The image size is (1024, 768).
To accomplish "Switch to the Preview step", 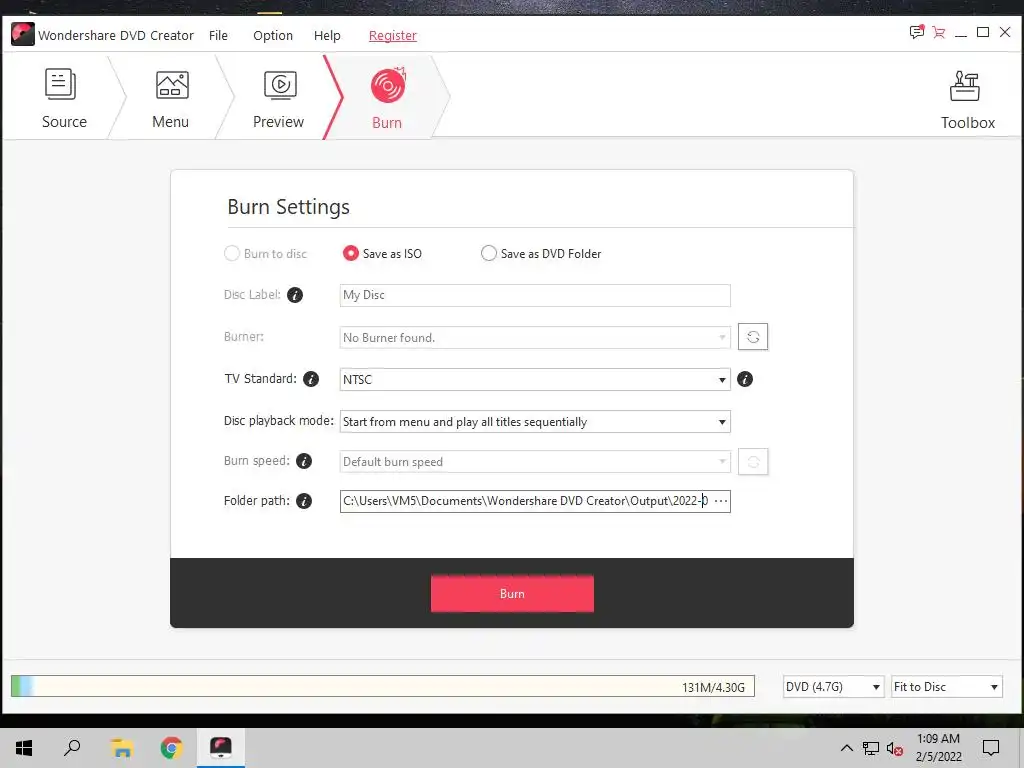I will click(279, 98).
